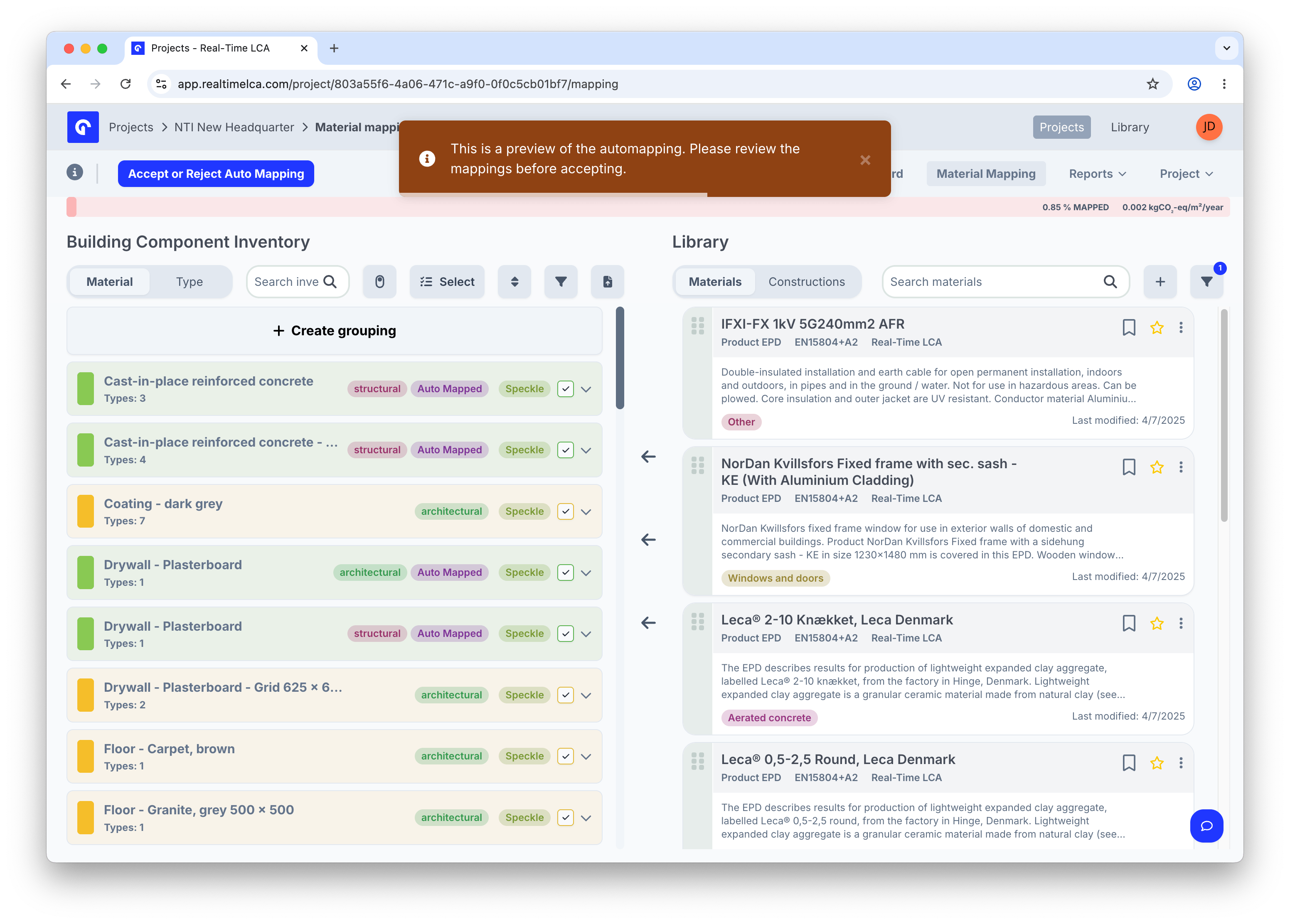The height and width of the screenshot is (924, 1290).
Task: Star the IFXI-FX 1kV 5G240mm2 AFR material
Action: [1157, 327]
